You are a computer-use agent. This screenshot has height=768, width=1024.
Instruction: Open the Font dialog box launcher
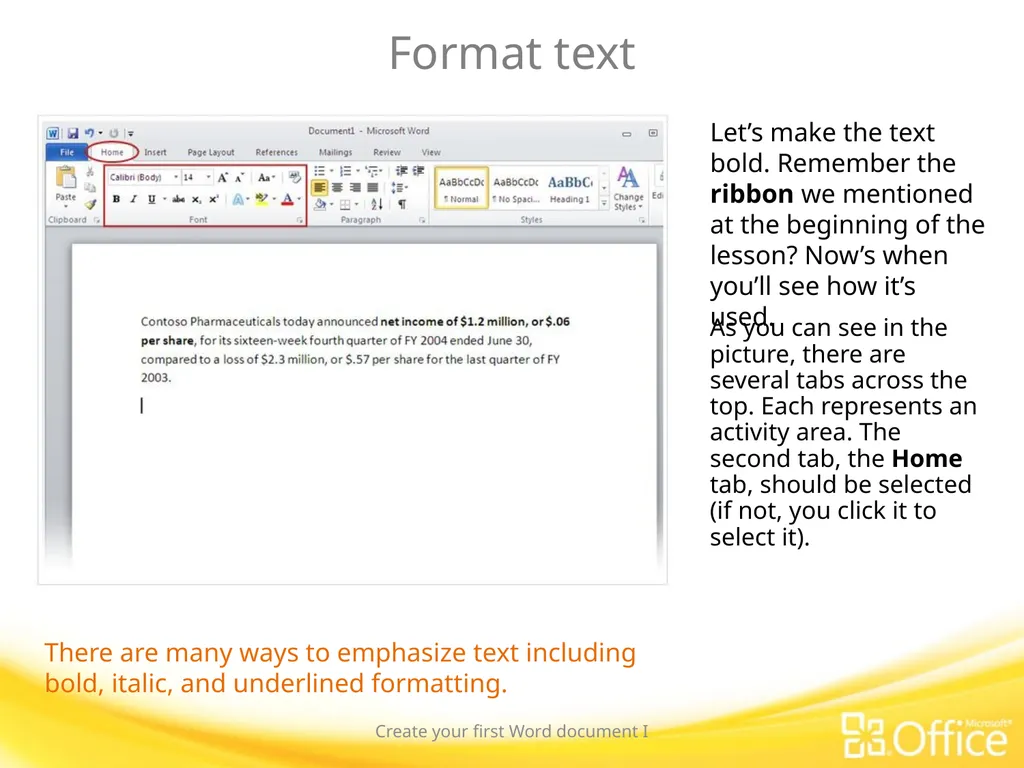click(300, 221)
